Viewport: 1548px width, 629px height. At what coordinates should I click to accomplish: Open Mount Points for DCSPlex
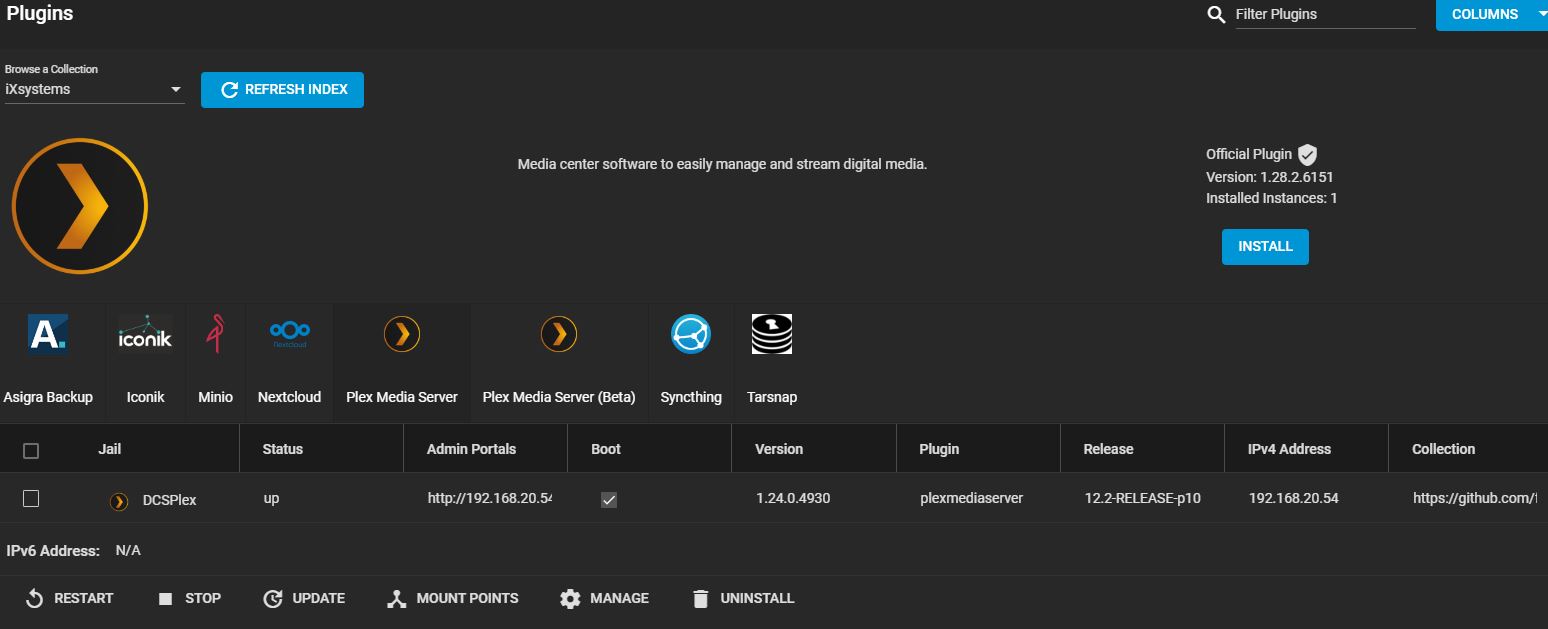pyautogui.click(x=452, y=598)
